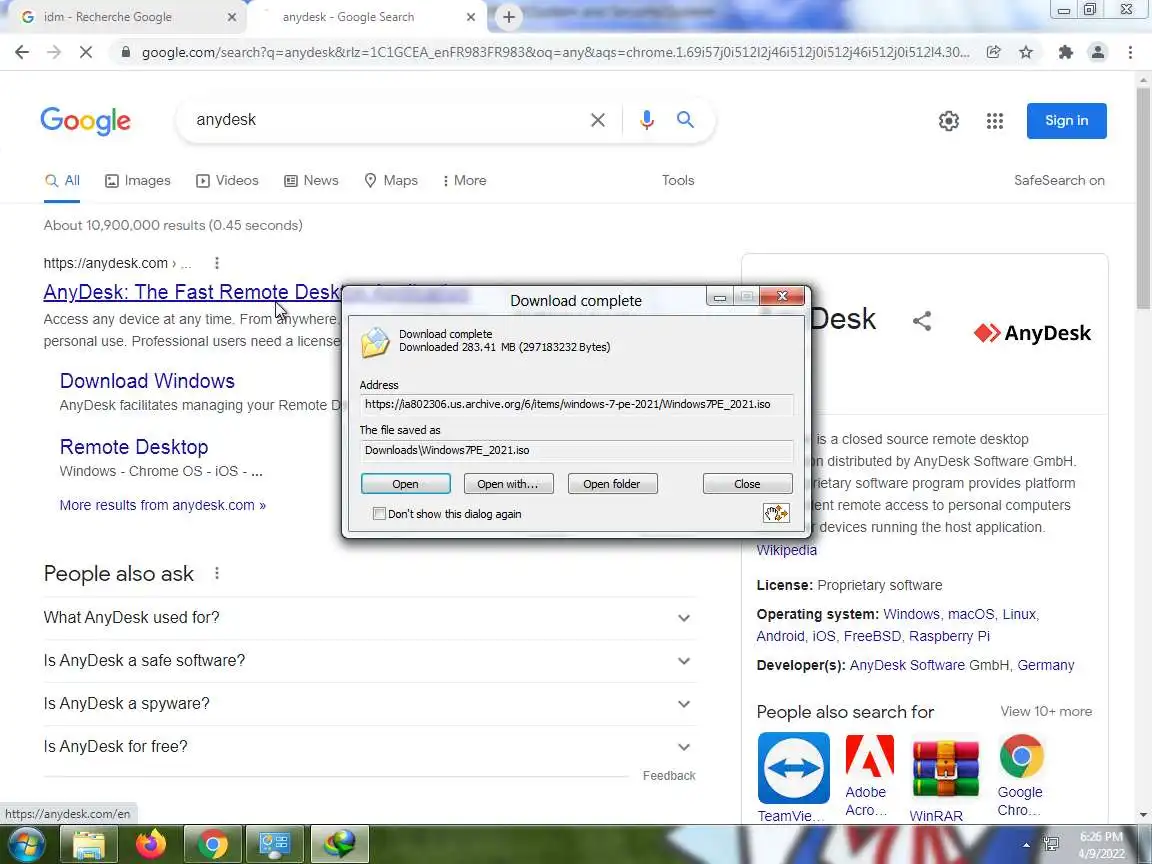Click the Chrome address bar URL
The width and height of the screenshot is (1152, 864).
click(x=555, y=52)
